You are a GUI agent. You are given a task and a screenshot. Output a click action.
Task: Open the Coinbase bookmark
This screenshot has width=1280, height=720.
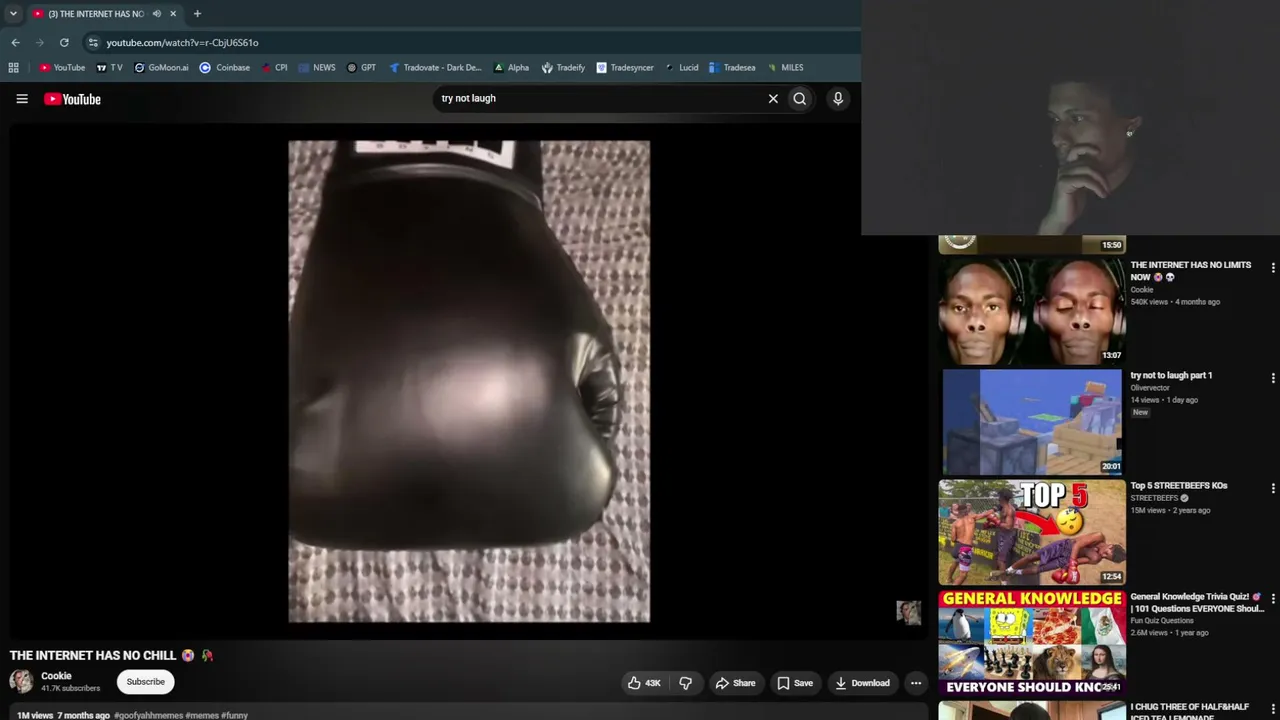pyautogui.click(x=225, y=68)
